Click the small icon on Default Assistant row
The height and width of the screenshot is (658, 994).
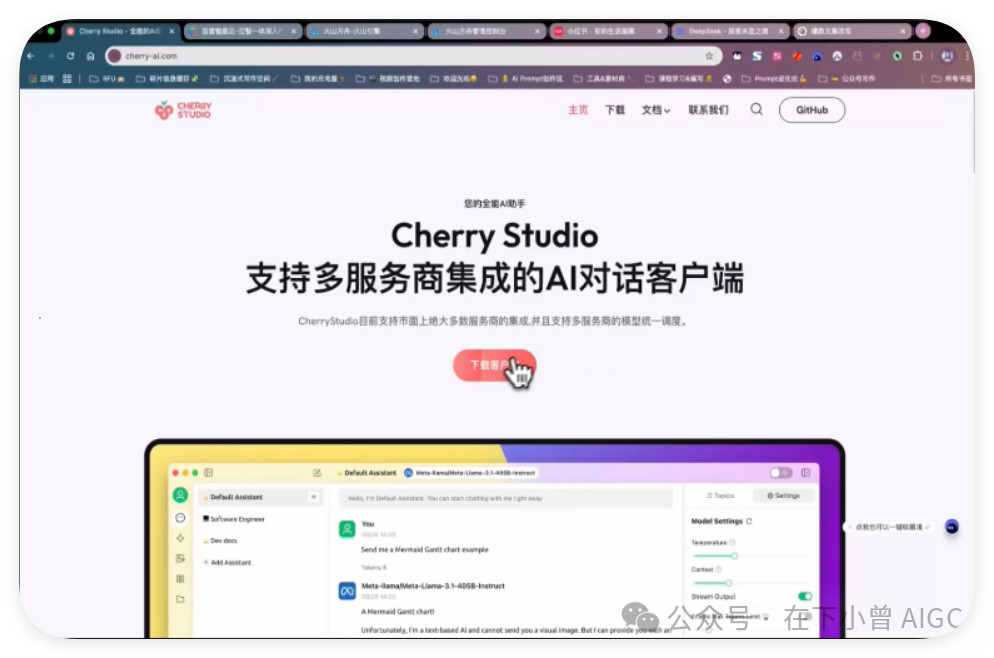pyautogui.click(x=314, y=497)
